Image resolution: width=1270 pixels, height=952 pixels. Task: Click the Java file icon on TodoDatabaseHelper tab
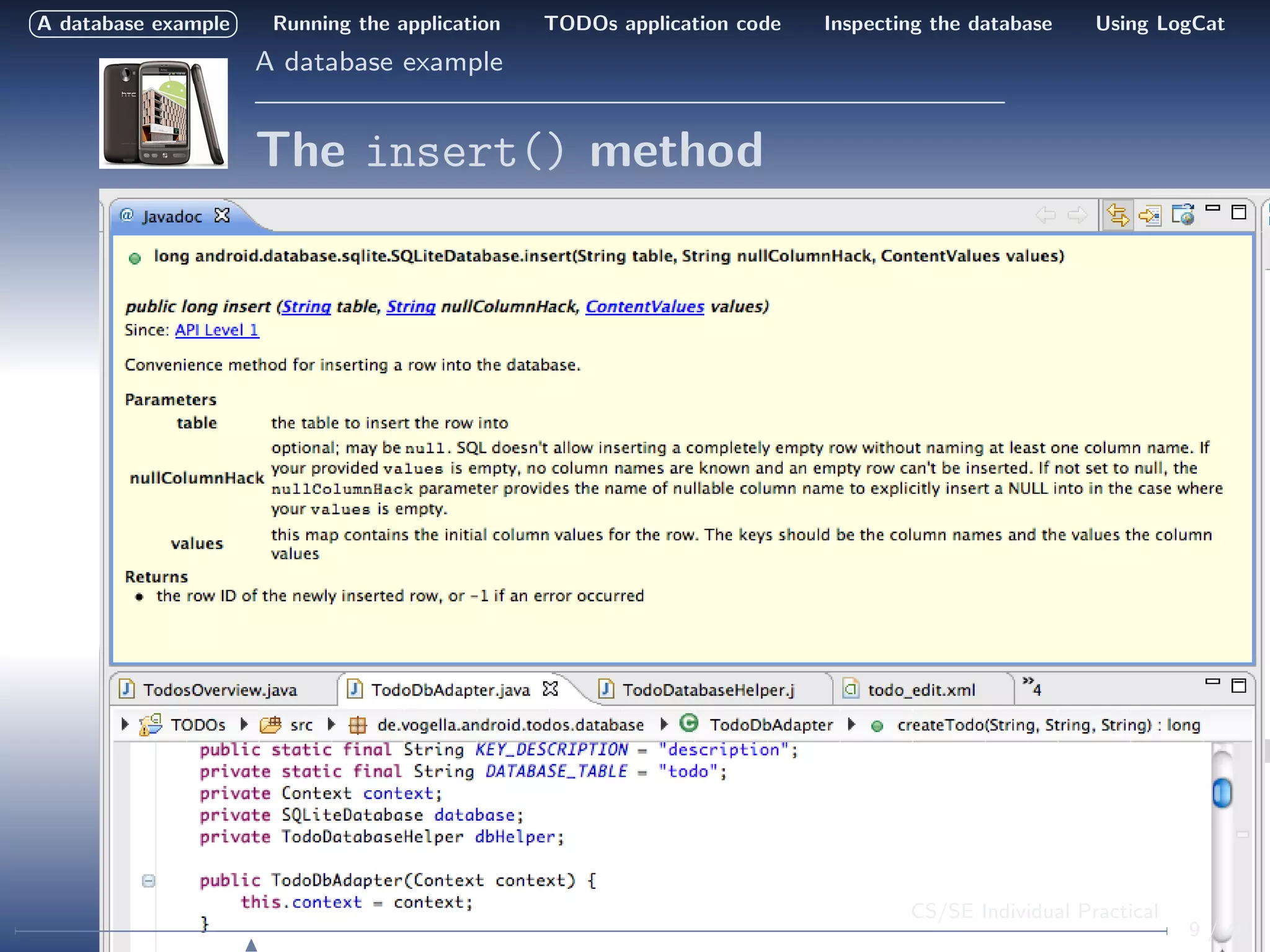pyautogui.click(x=606, y=689)
